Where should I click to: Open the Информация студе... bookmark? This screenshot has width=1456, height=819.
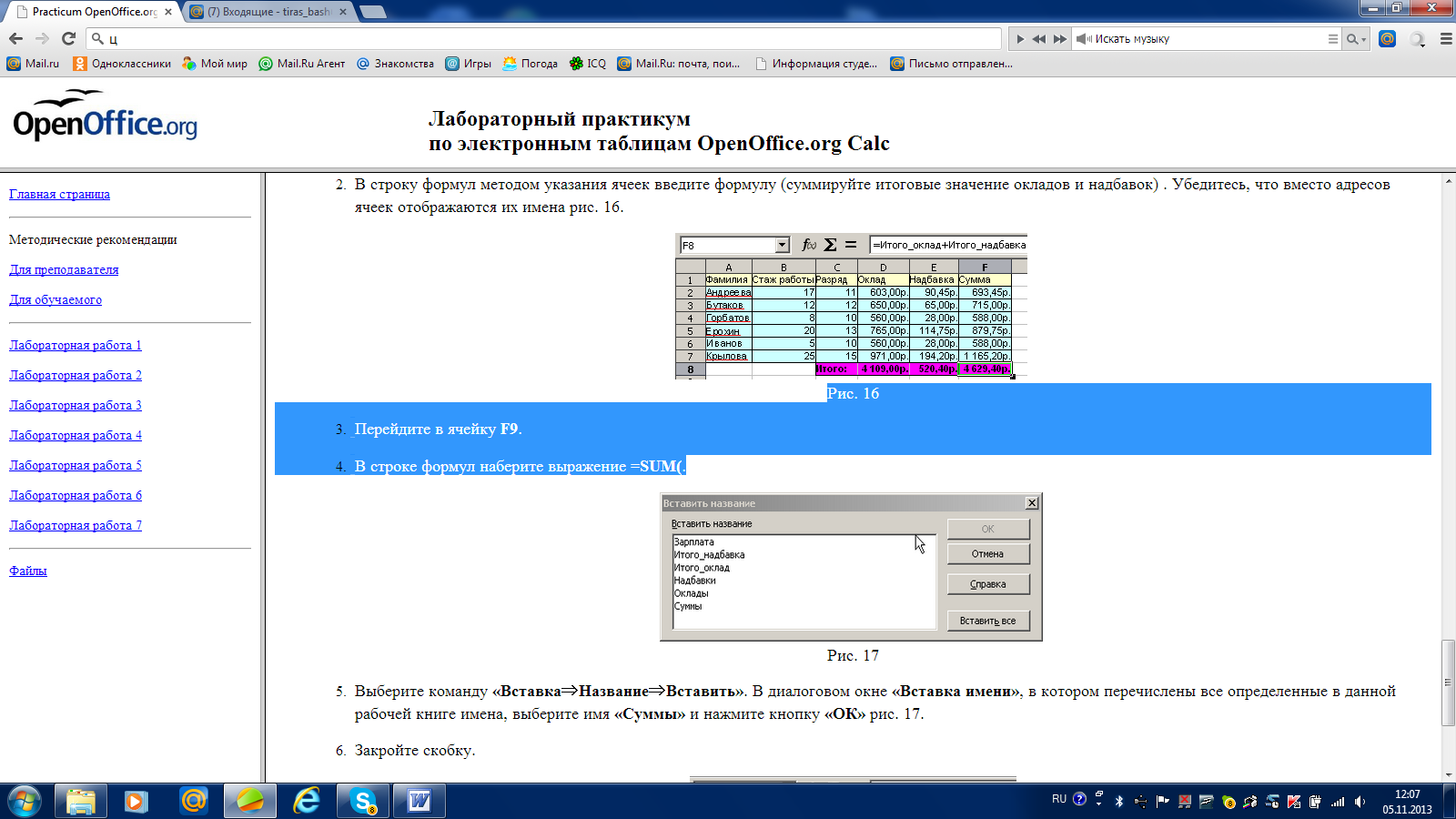pyautogui.click(x=816, y=64)
